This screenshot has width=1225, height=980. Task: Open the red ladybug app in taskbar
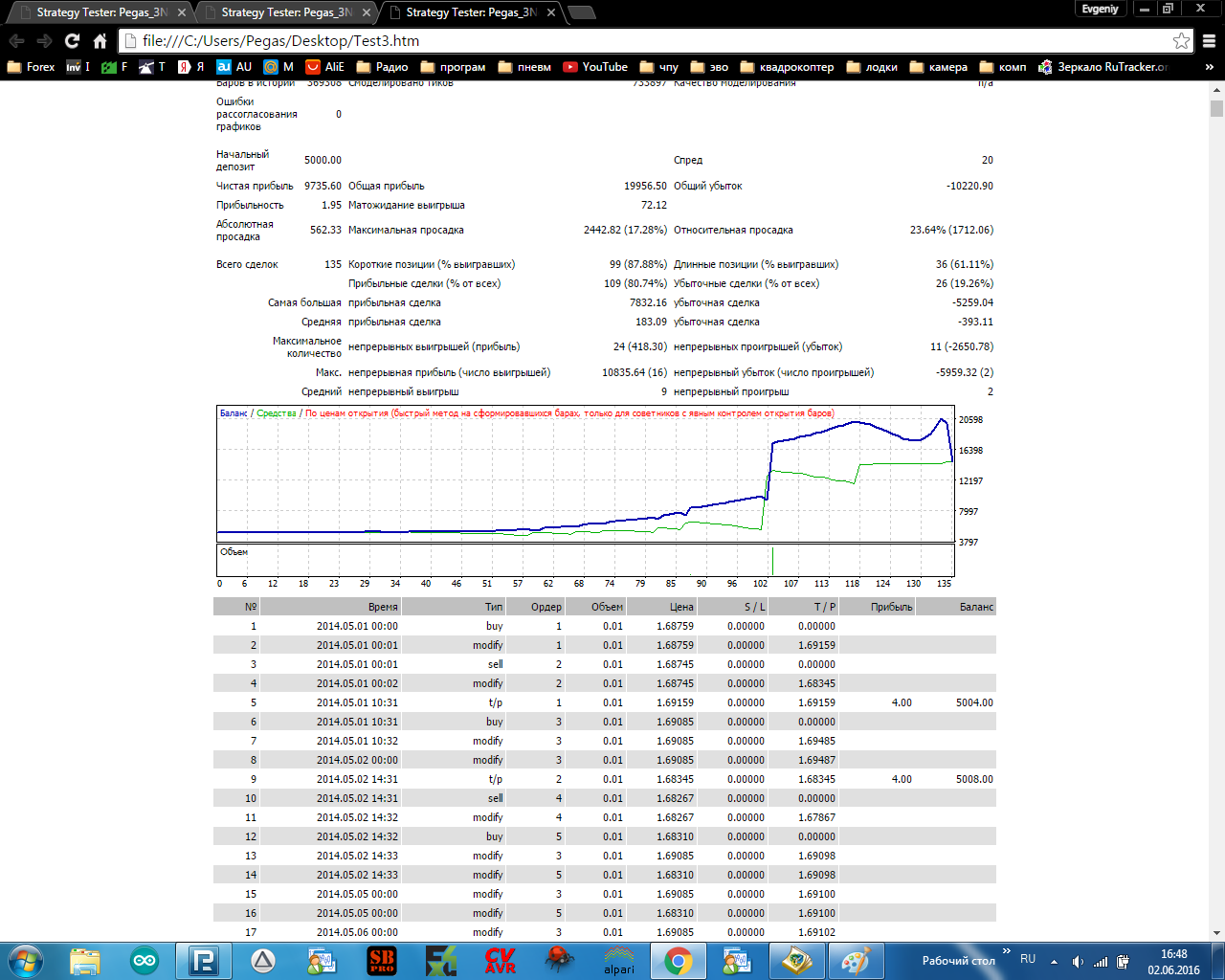pos(560,961)
